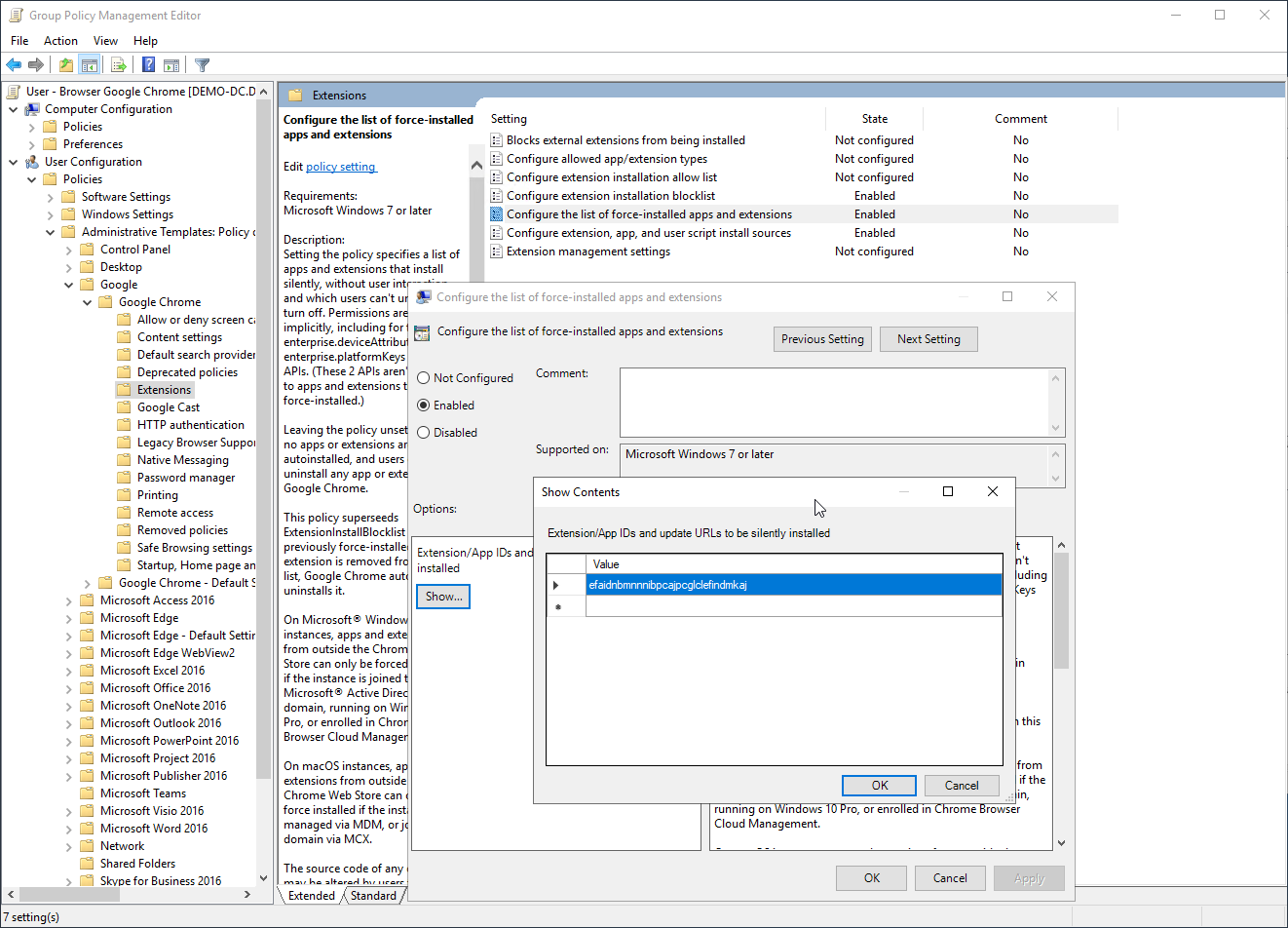This screenshot has width=1288, height=928.
Task: Switch to the Standard tab
Action: coord(373,896)
